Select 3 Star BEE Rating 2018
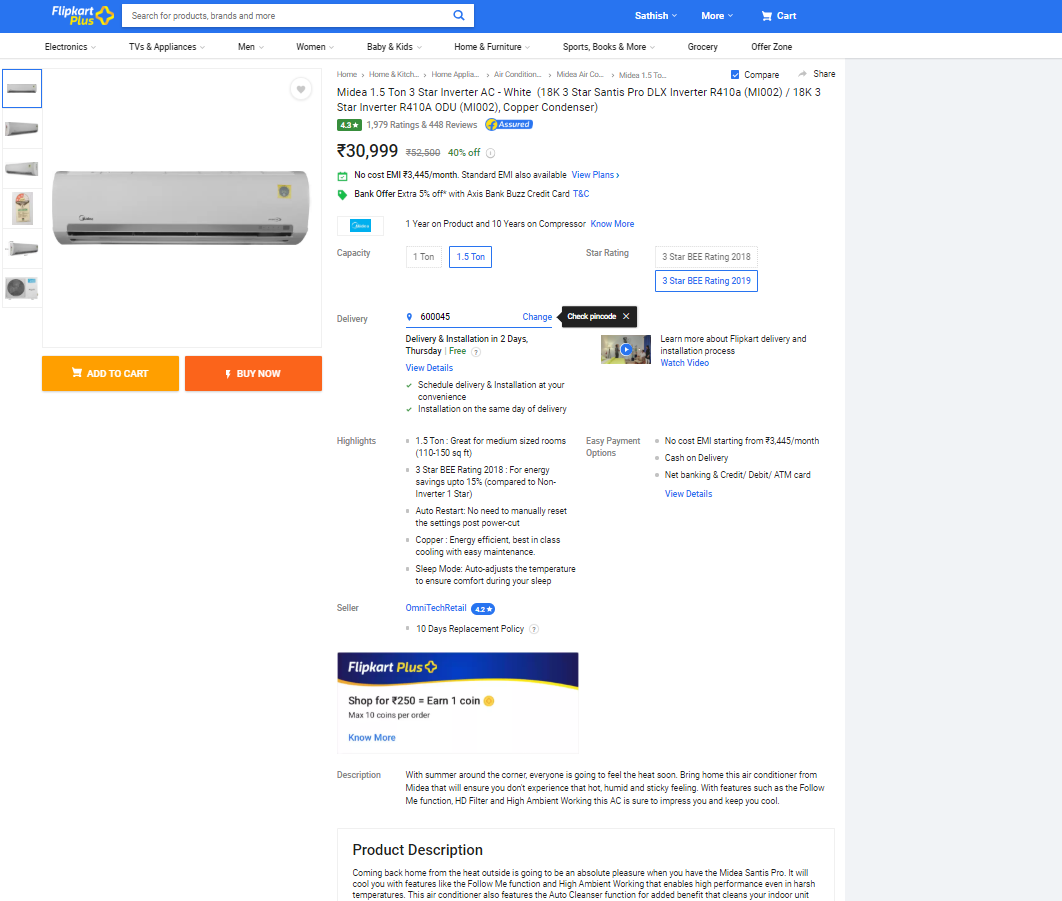Image resolution: width=1062 pixels, height=901 pixels. click(x=706, y=257)
